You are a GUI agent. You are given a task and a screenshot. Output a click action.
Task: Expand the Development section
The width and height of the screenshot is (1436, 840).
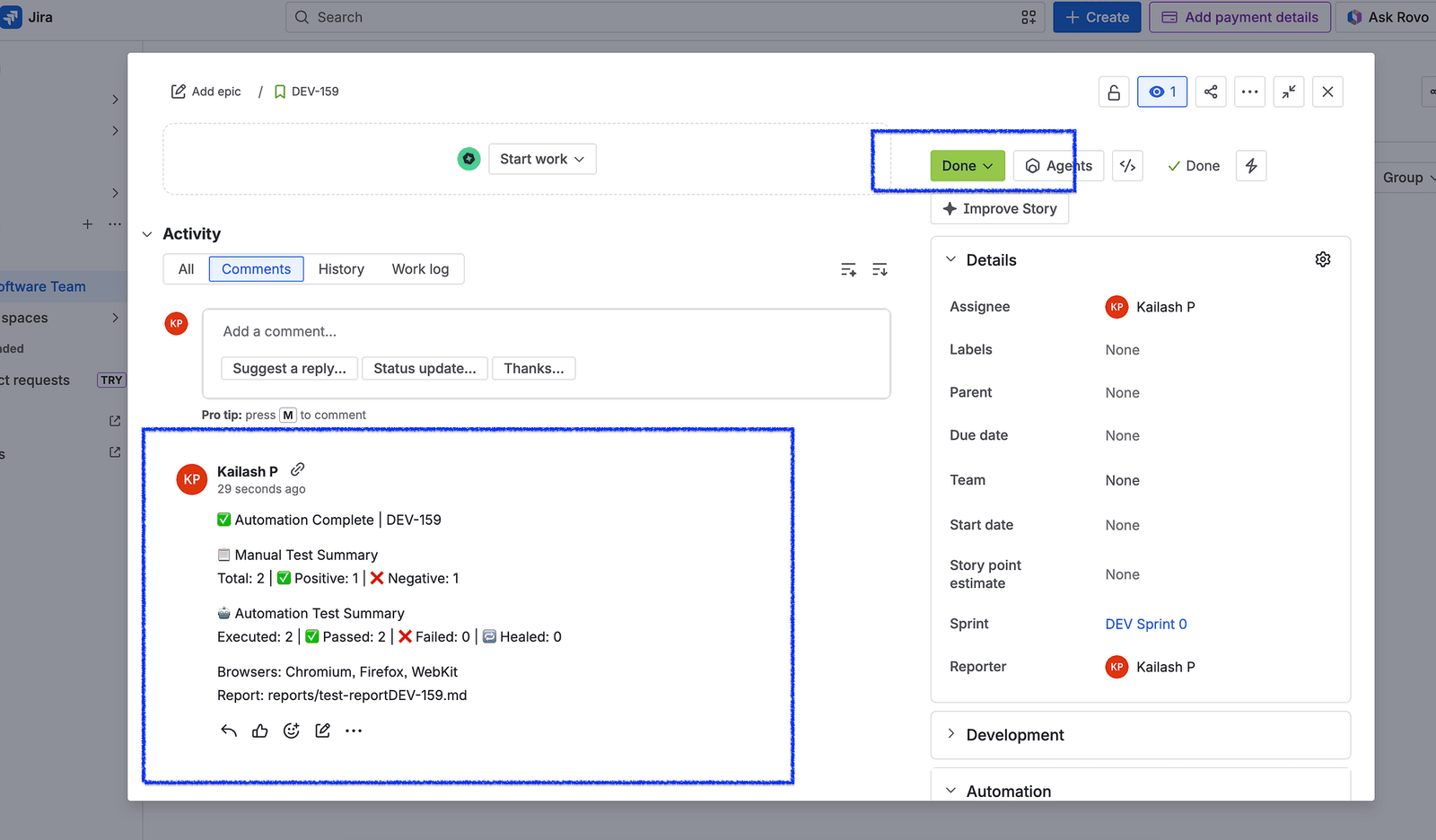(951, 734)
